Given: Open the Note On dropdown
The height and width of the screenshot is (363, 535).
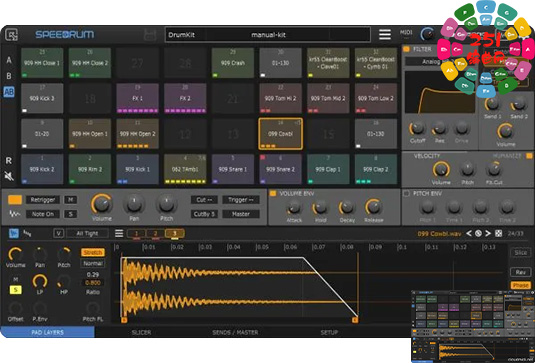Looking at the screenshot, I should (43, 214).
